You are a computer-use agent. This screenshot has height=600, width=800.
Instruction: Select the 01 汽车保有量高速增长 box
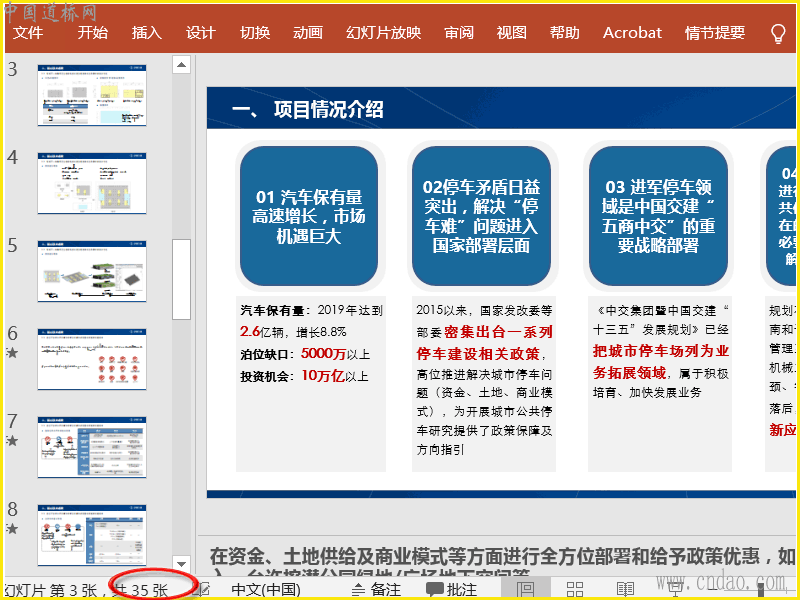309,216
